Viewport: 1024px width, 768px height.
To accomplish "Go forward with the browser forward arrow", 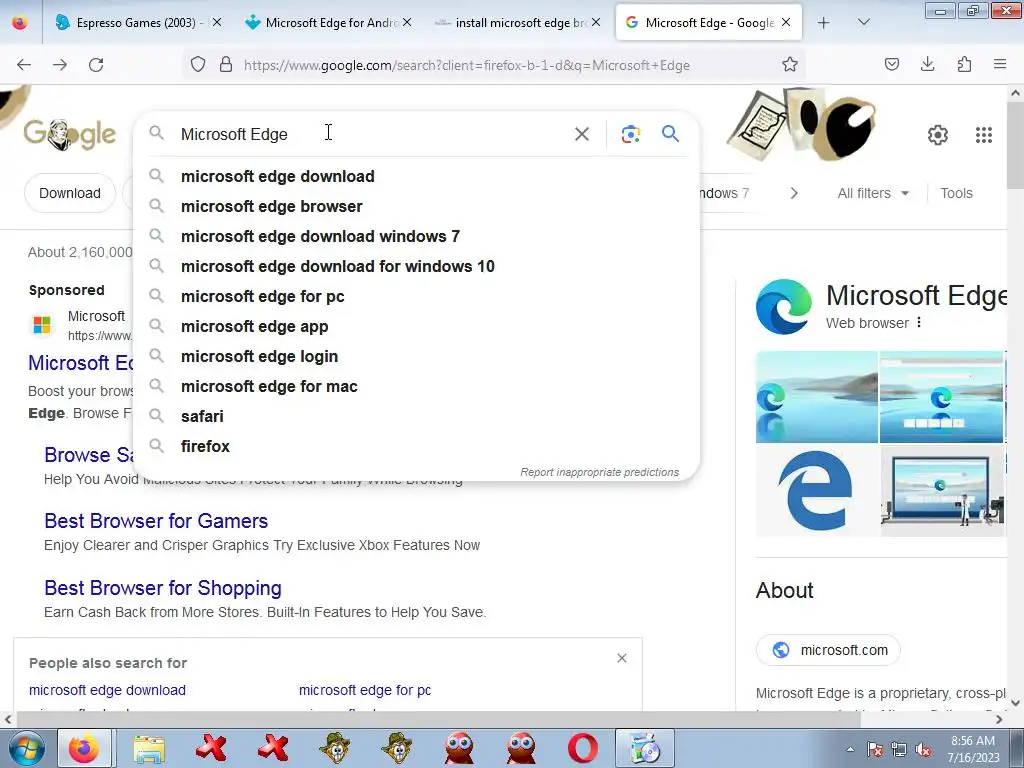I will click(60, 65).
